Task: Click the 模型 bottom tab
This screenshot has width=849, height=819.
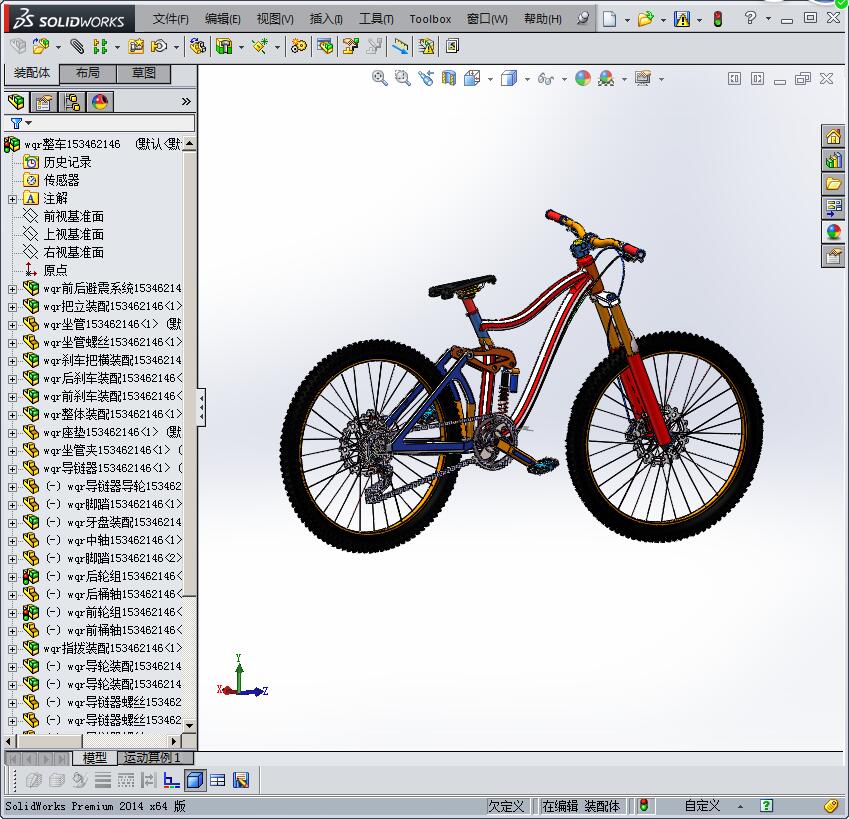Action: [x=95, y=758]
